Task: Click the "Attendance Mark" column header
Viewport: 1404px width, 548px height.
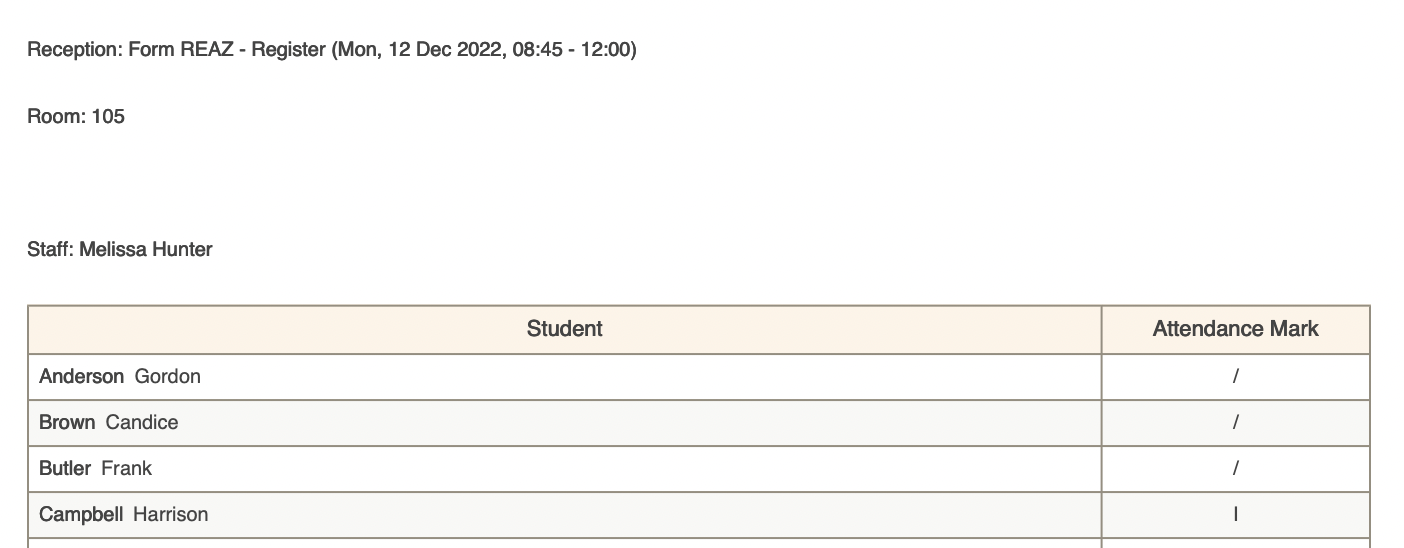Action: click(1235, 329)
